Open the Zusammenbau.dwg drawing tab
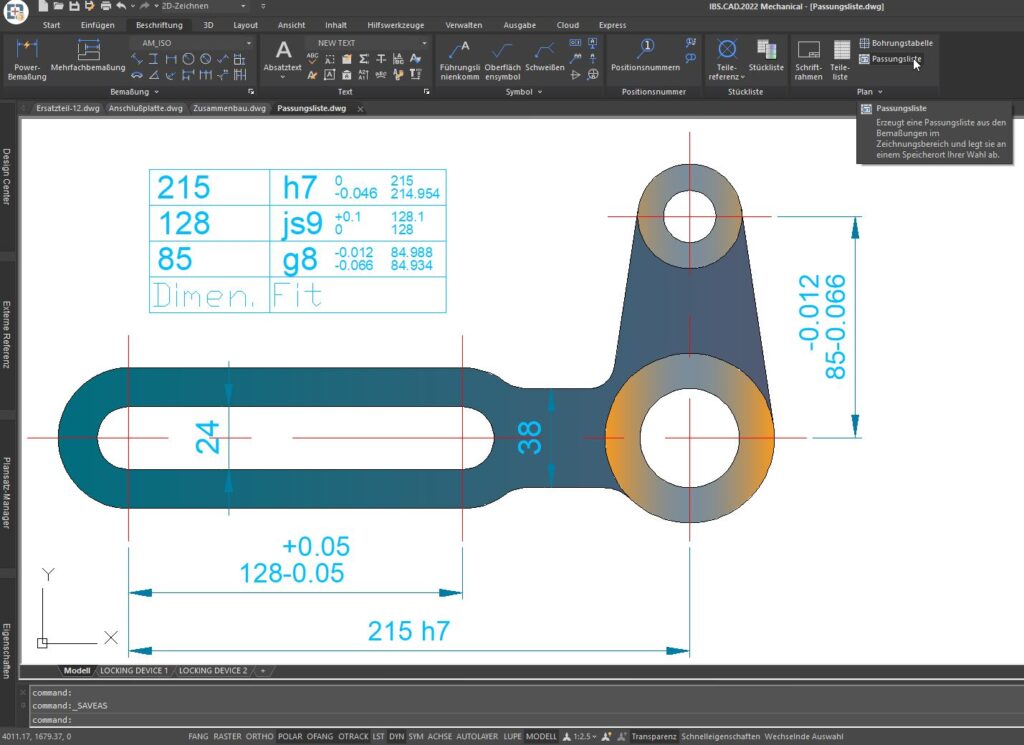This screenshot has height=745, width=1024. click(228, 108)
